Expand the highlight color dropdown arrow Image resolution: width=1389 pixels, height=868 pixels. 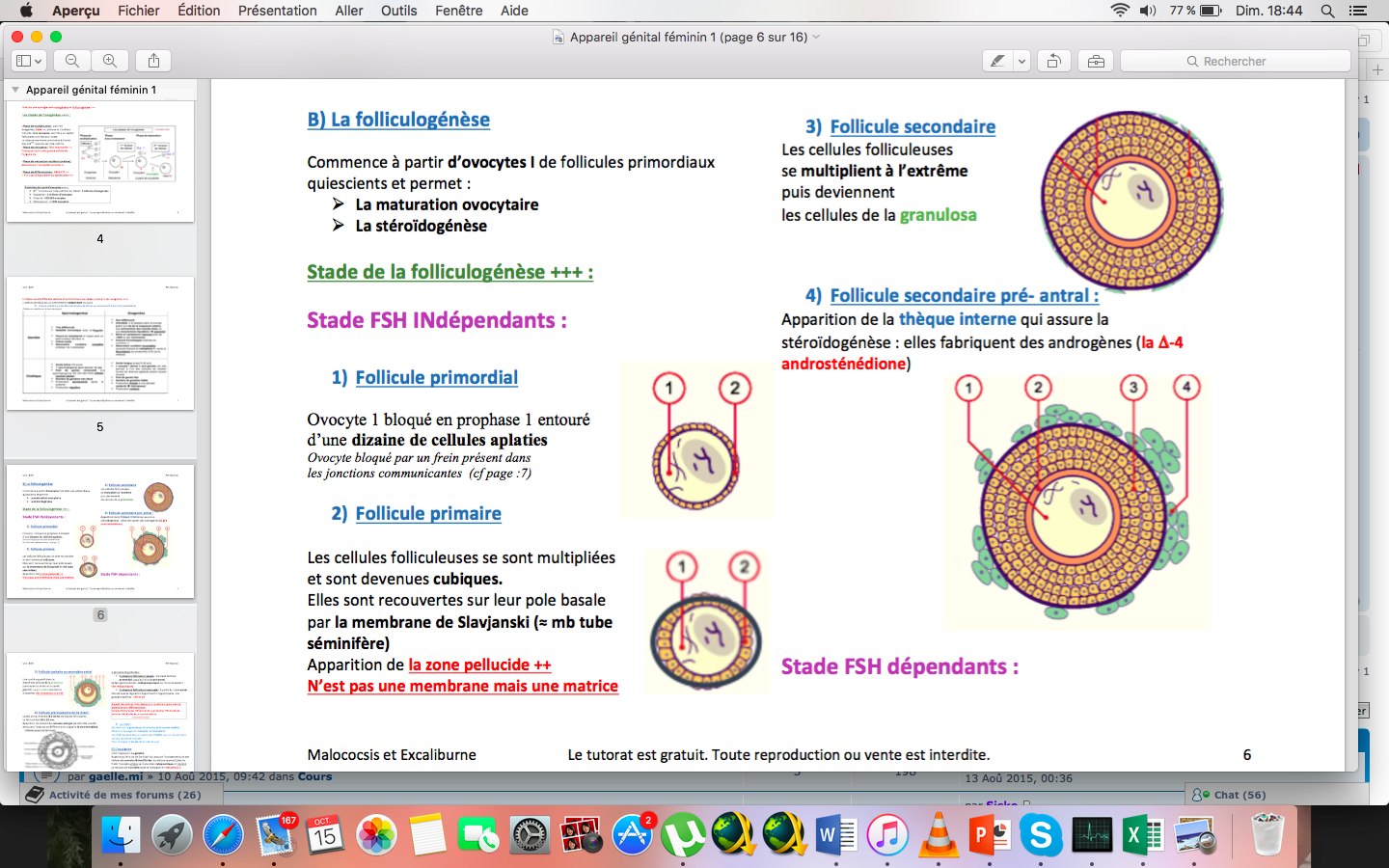click(x=1021, y=61)
